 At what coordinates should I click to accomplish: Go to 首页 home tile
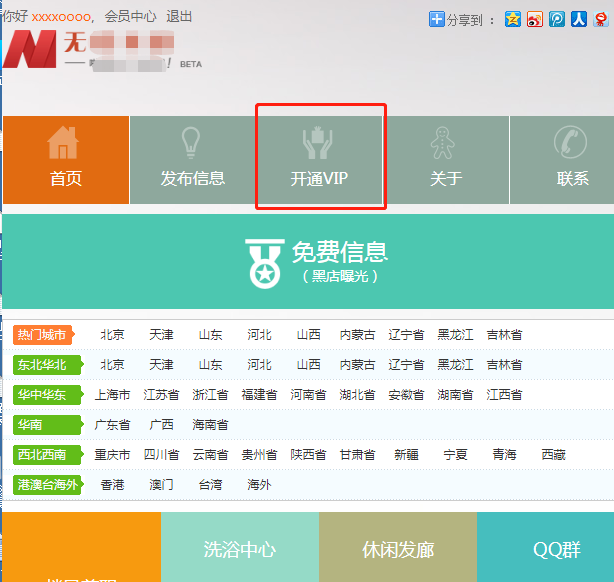pos(66,160)
